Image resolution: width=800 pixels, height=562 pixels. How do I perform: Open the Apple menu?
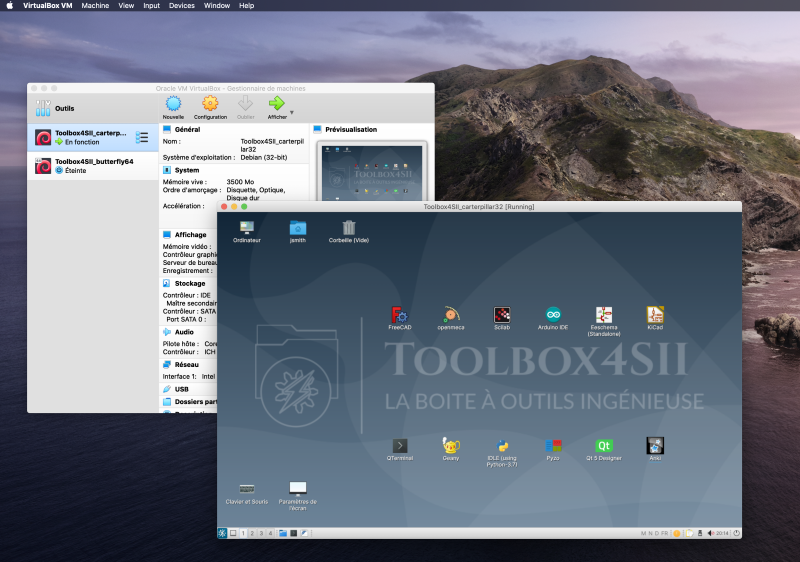pos(9,6)
